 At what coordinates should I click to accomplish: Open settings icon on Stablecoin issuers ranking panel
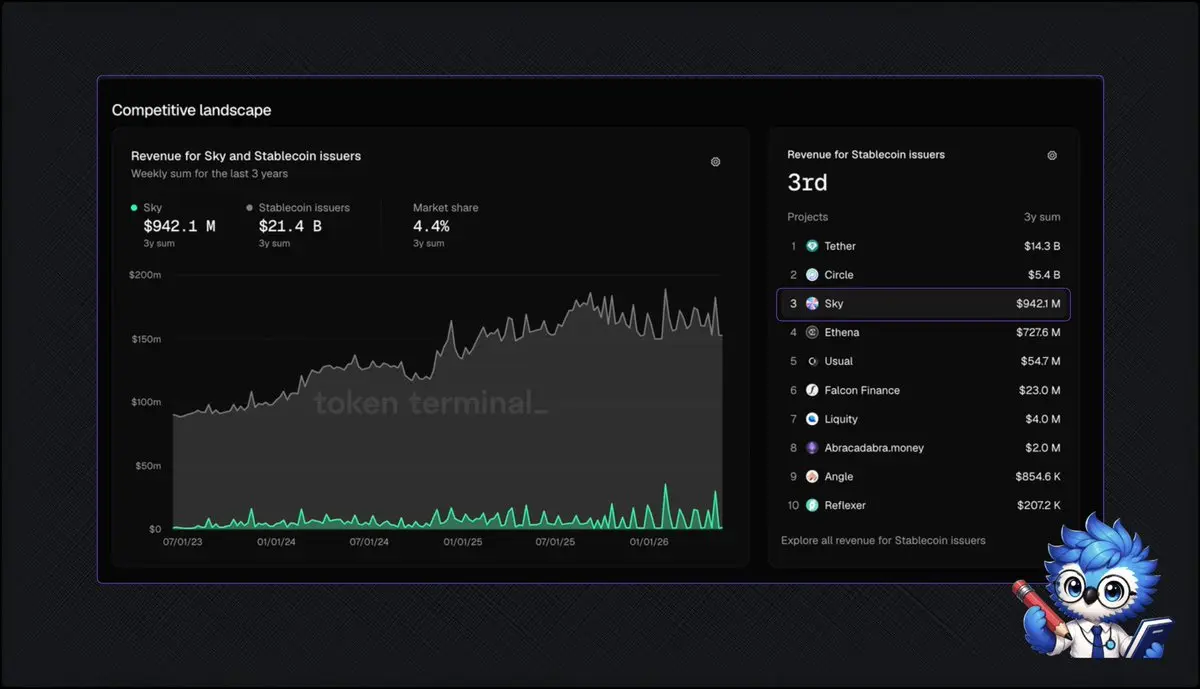tap(1051, 155)
